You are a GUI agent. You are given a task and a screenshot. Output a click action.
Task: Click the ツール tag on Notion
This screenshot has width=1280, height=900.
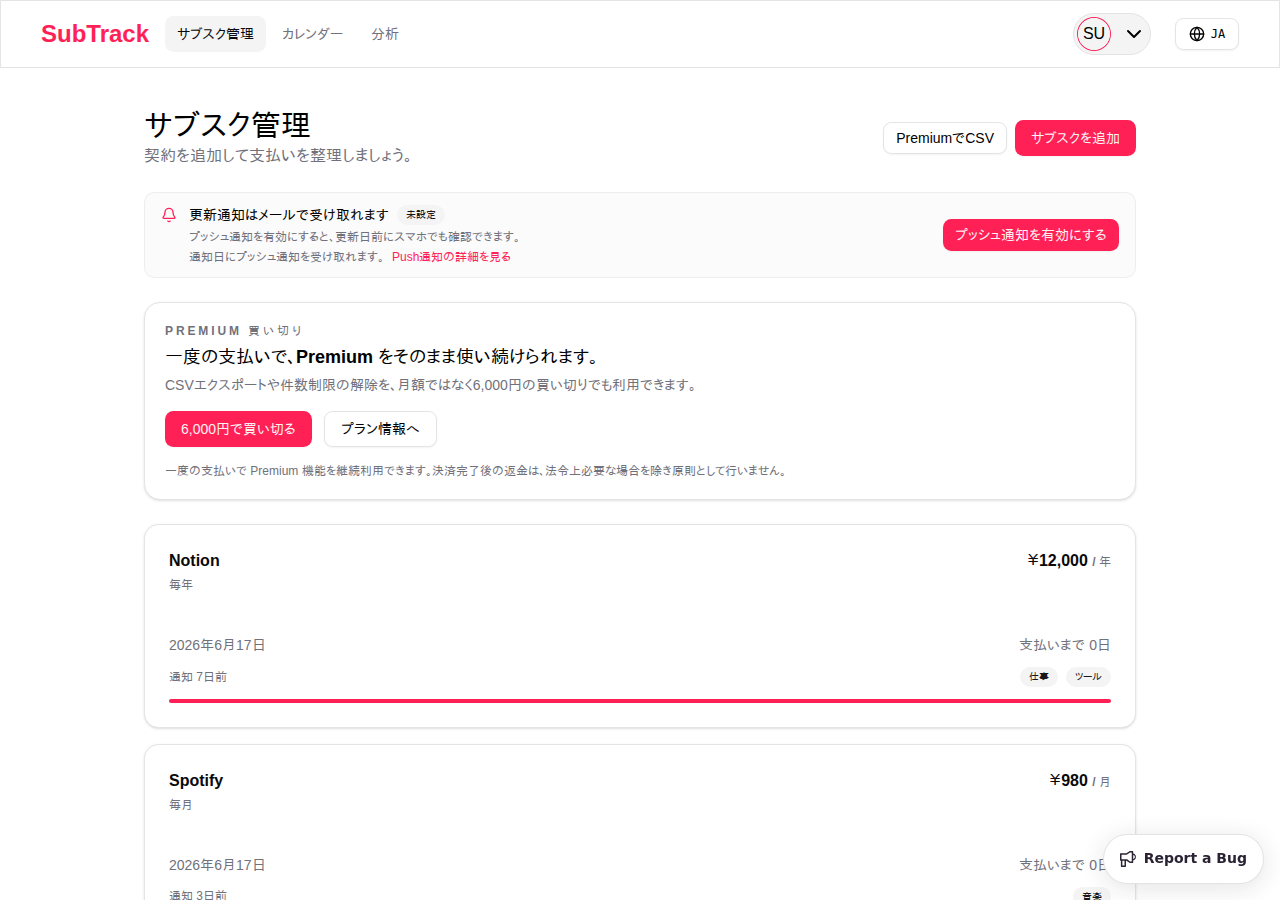tap(1088, 677)
